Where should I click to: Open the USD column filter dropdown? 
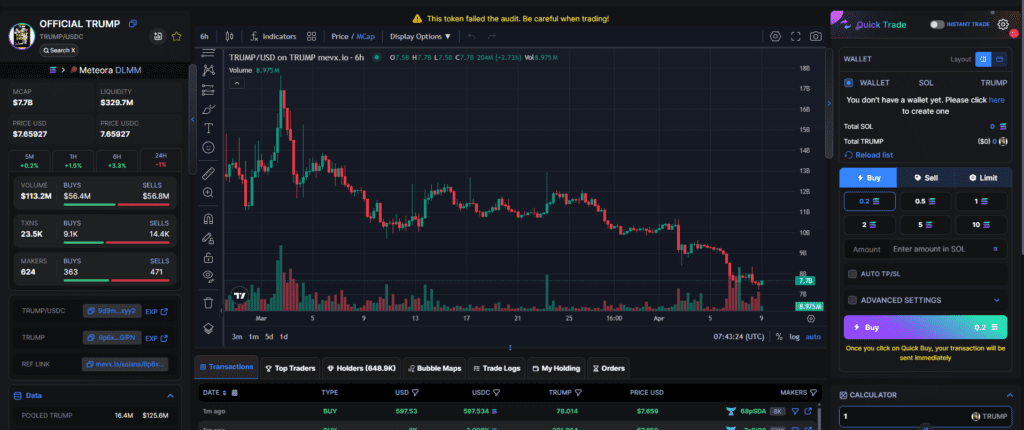(x=415, y=393)
